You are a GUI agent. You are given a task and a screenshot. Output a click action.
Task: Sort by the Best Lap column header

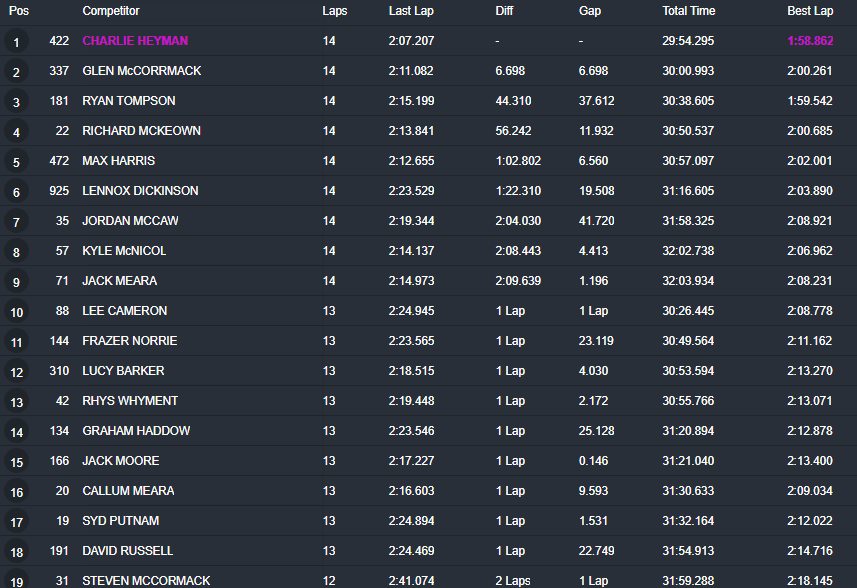click(810, 11)
